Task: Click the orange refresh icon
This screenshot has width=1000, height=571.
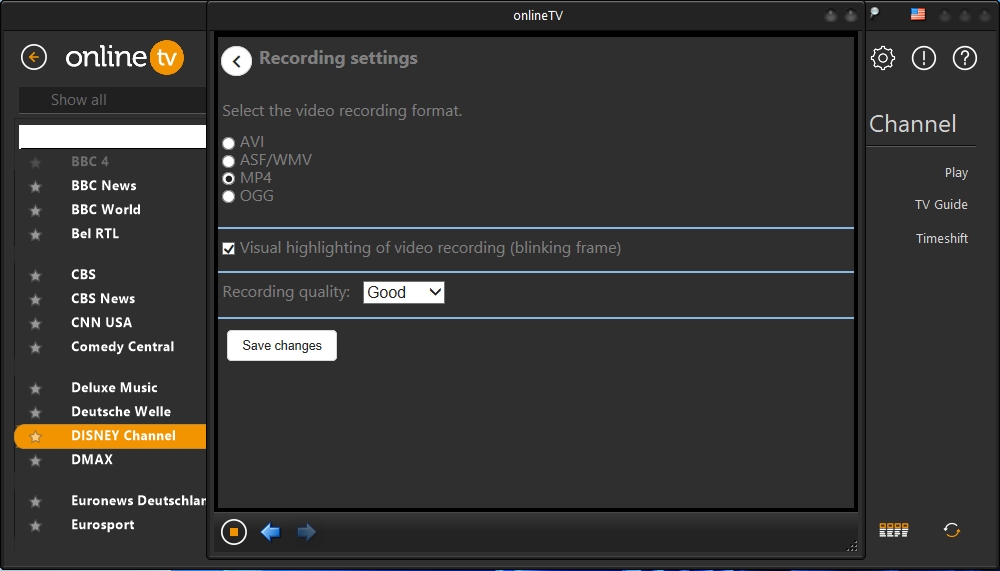Action: (952, 530)
